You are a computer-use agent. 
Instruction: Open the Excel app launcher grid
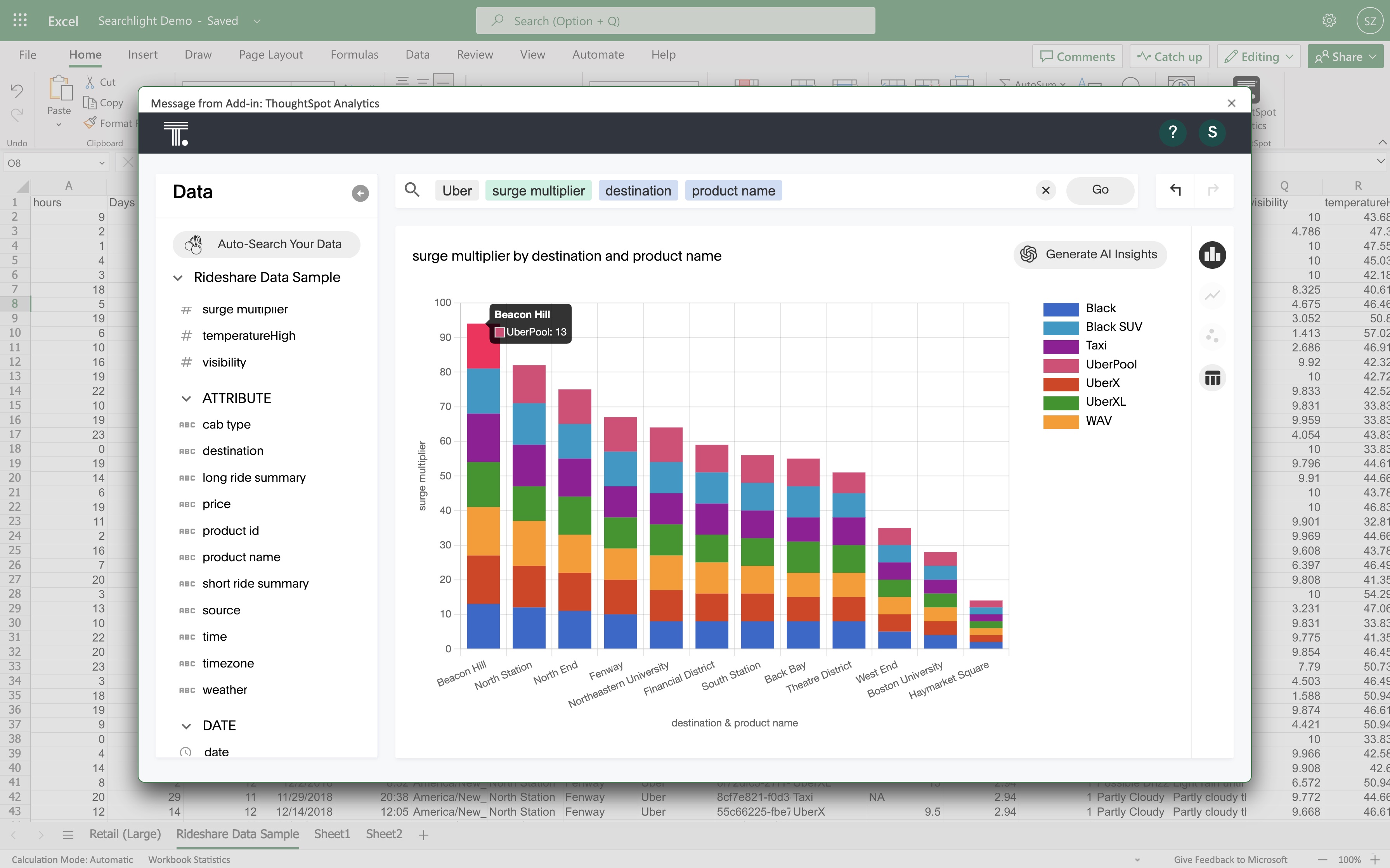click(x=20, y=21)
